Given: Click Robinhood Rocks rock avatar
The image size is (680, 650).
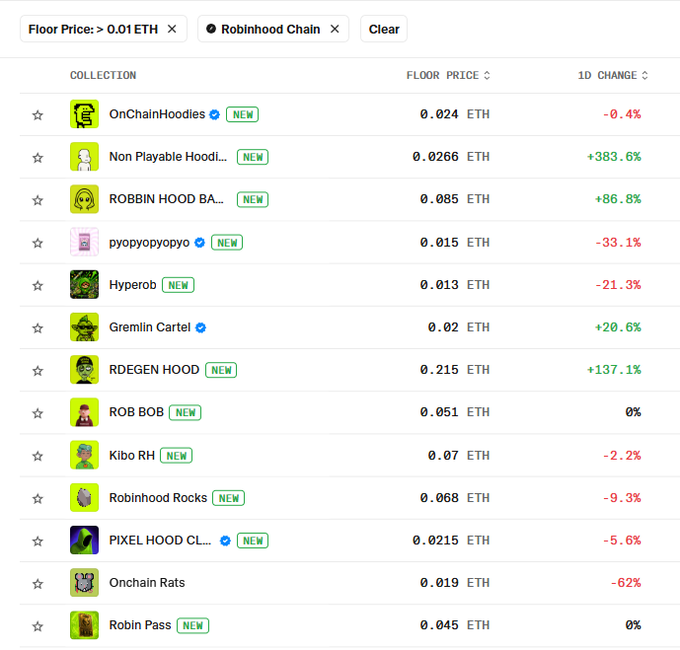Looking at the screenshot, I should click(84, 497).
